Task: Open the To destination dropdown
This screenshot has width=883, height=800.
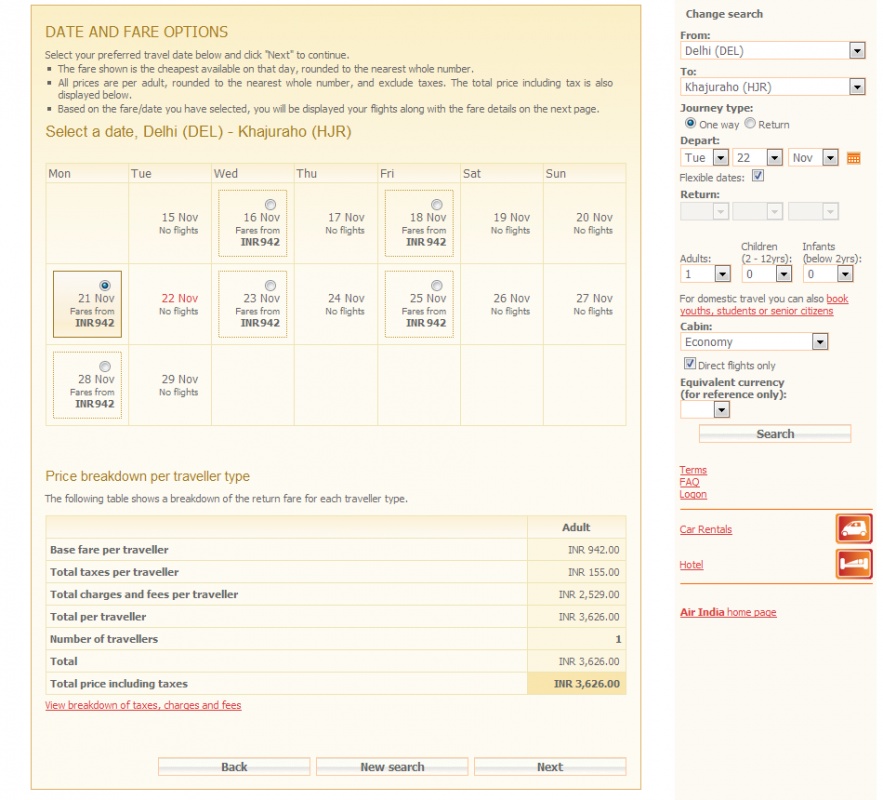Action: pos(856,87)
